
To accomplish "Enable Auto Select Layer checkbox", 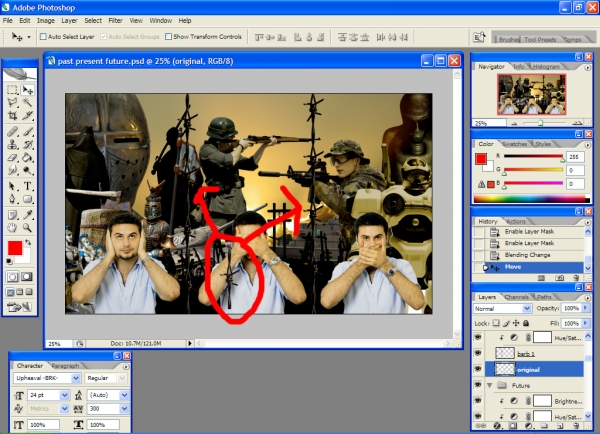I will 43,37.
